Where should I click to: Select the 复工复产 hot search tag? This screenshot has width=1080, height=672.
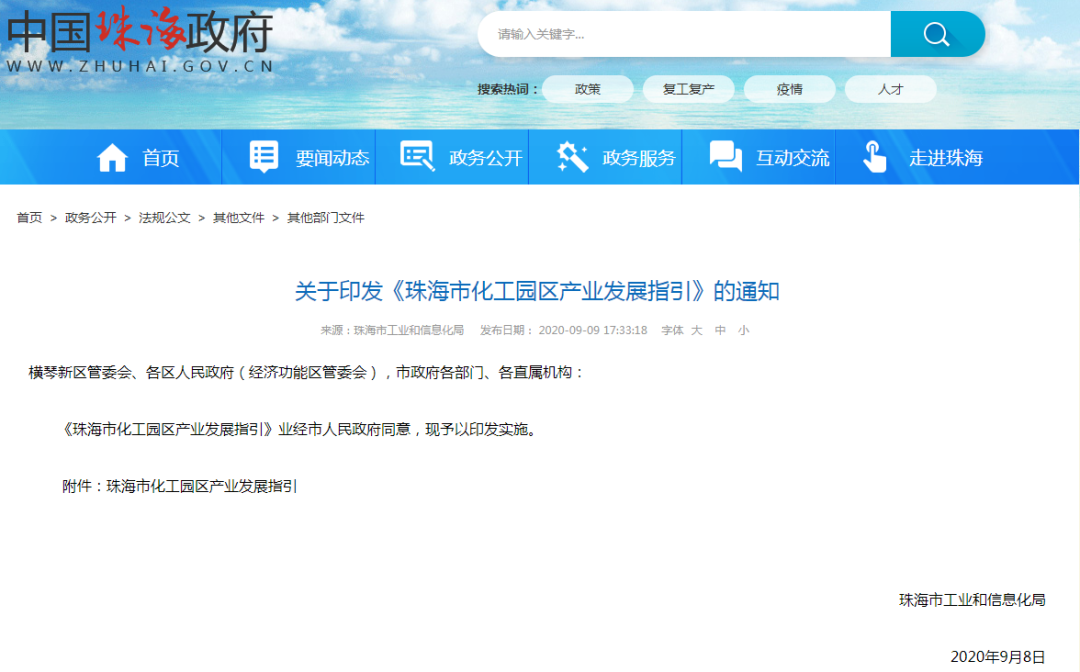pyautogui.click(x=688, y=89)
